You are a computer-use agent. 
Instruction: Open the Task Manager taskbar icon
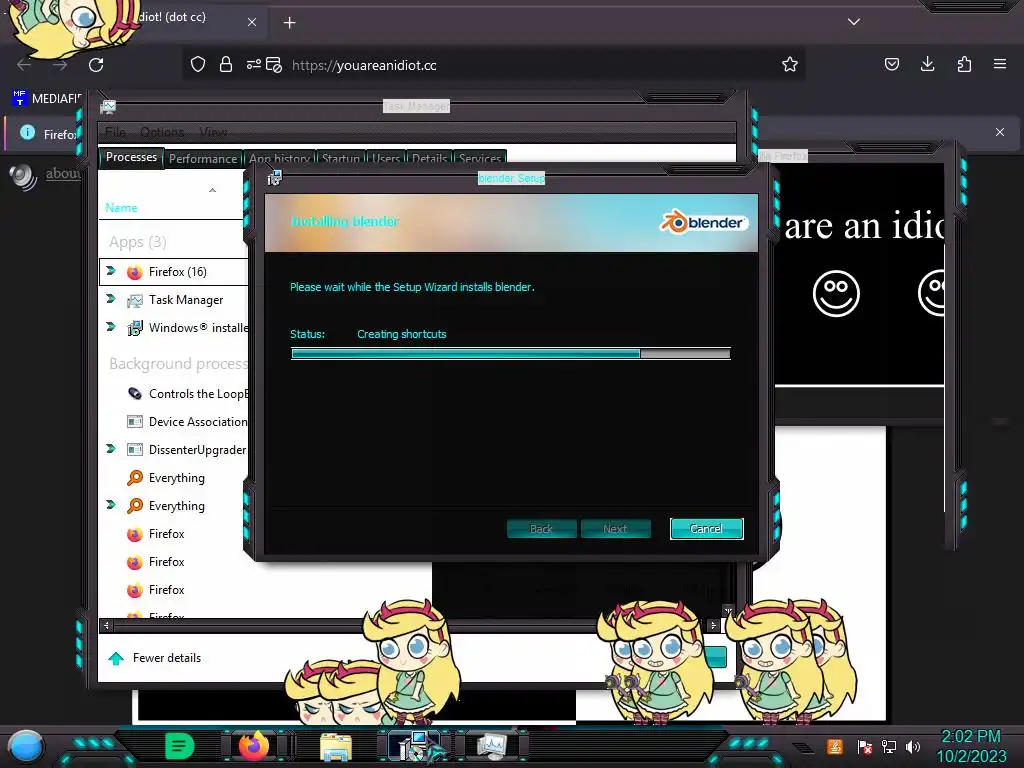(491, 746)
